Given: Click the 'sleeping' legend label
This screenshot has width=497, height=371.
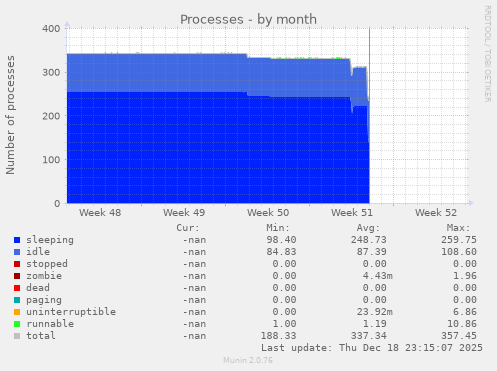Looking at the screenshot, I should click(x=50, y=240).
